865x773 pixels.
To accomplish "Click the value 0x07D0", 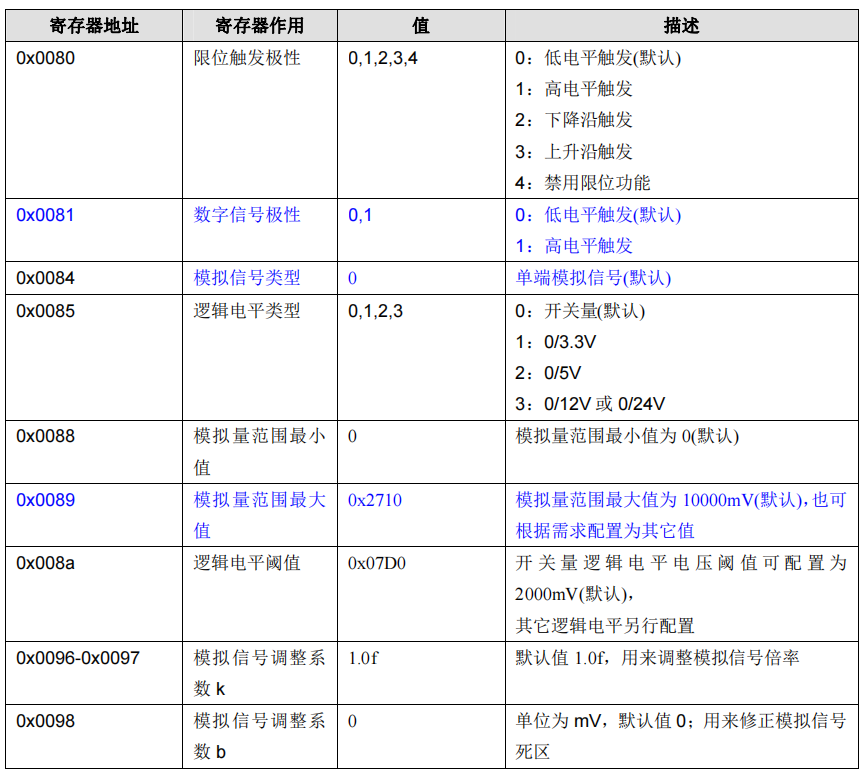I will click(377, 563).
